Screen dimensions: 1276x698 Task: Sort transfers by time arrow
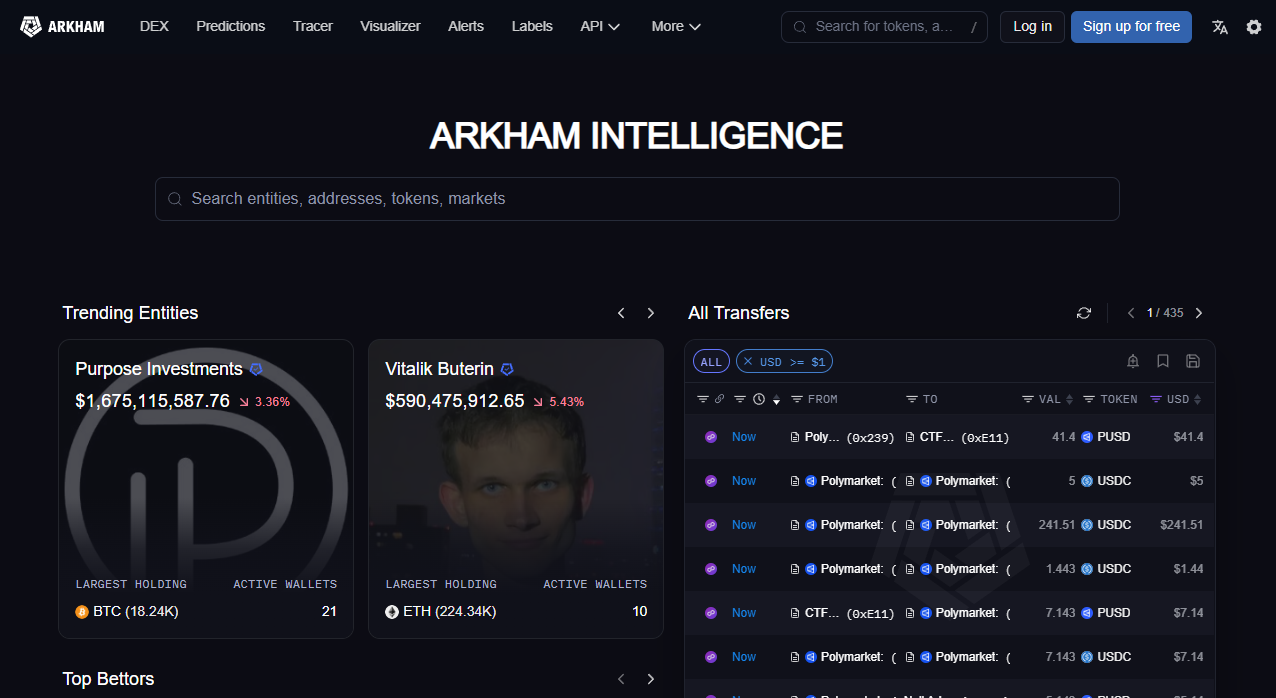(776, 400)
